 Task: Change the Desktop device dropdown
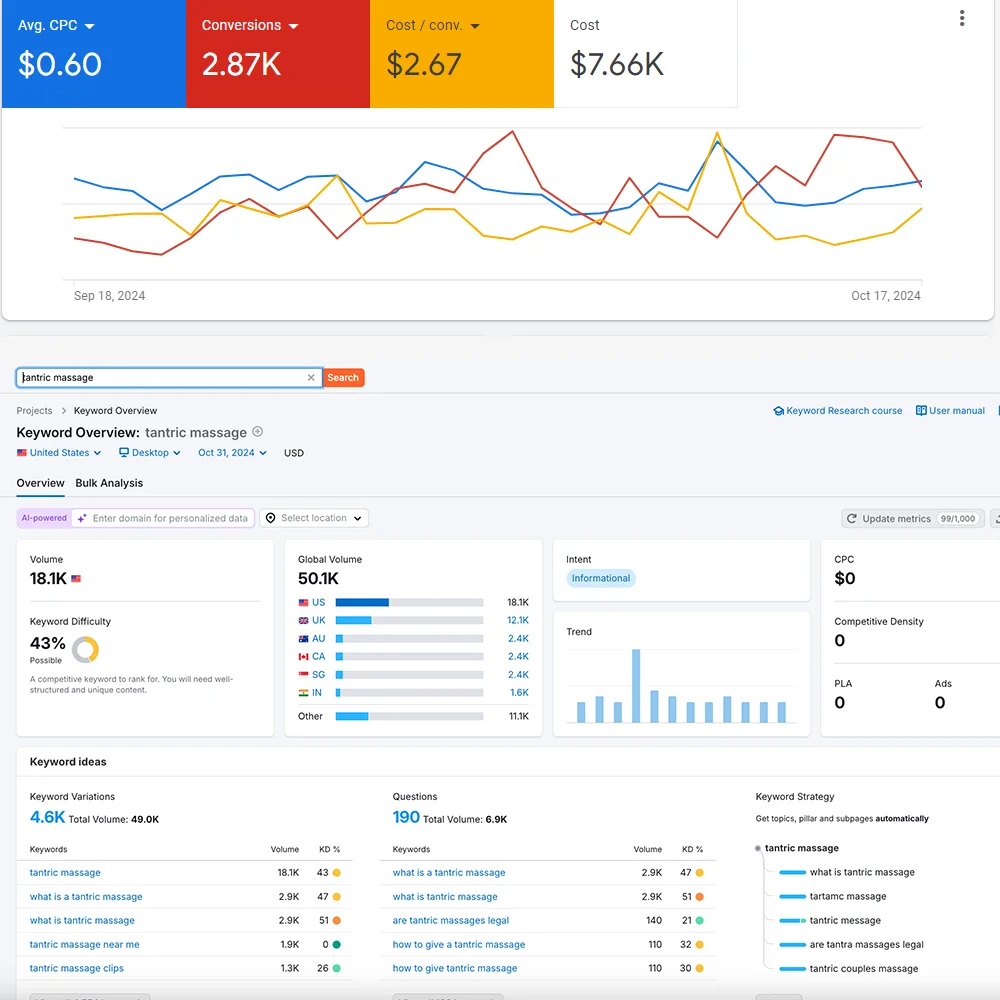click(149, 453)
